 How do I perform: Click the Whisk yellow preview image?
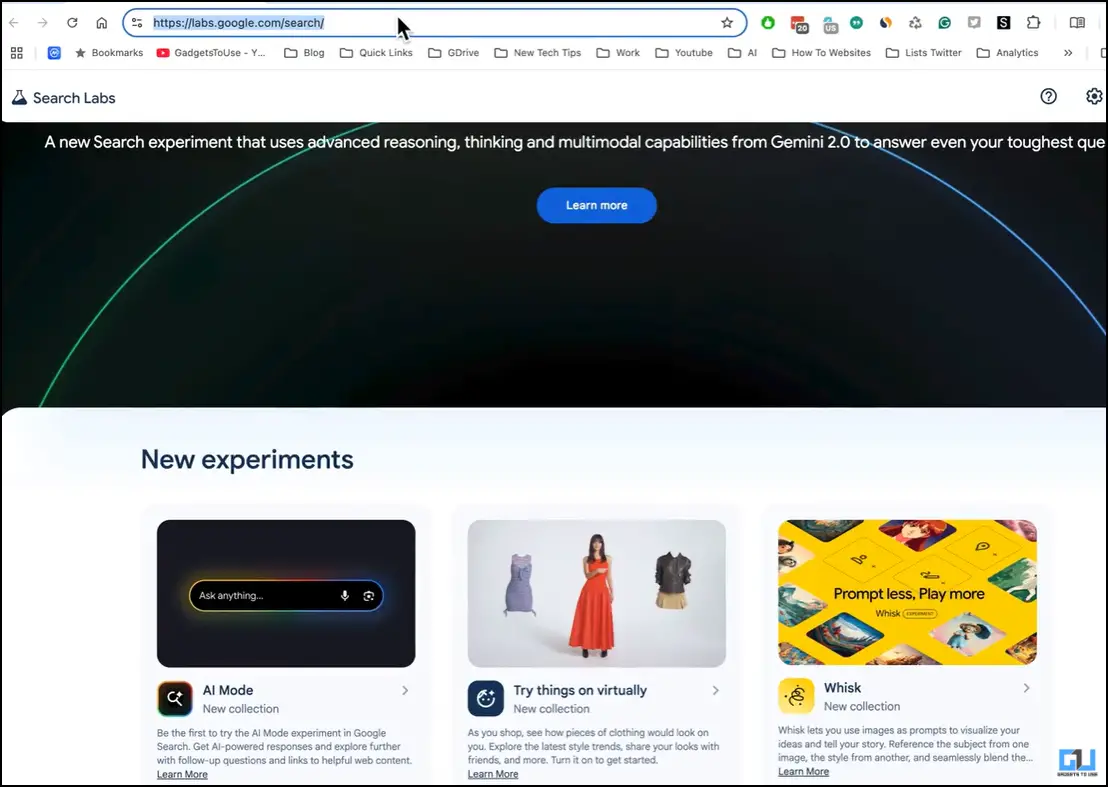(x=907, y=592)
